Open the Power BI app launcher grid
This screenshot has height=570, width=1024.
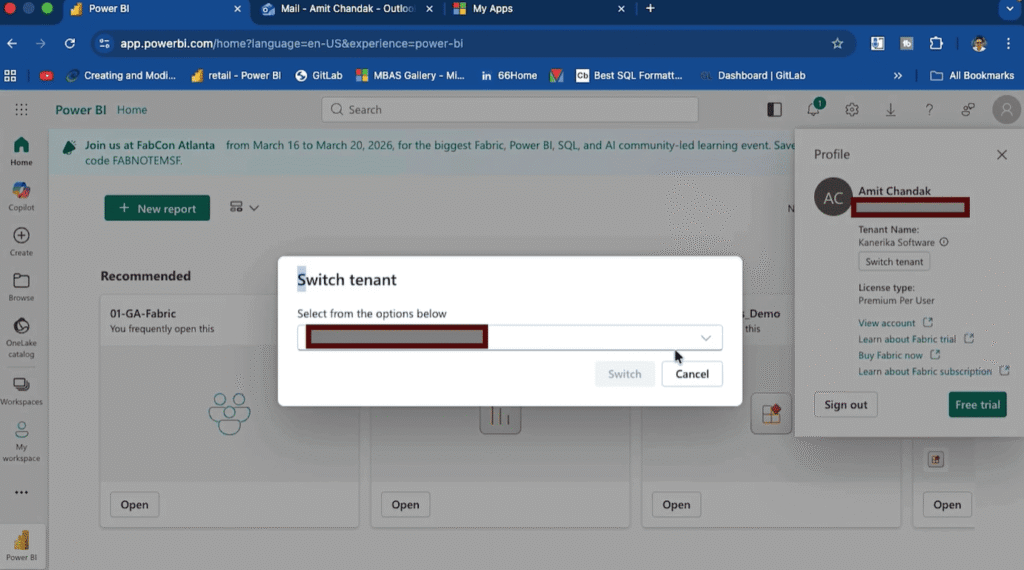point(21,110)
